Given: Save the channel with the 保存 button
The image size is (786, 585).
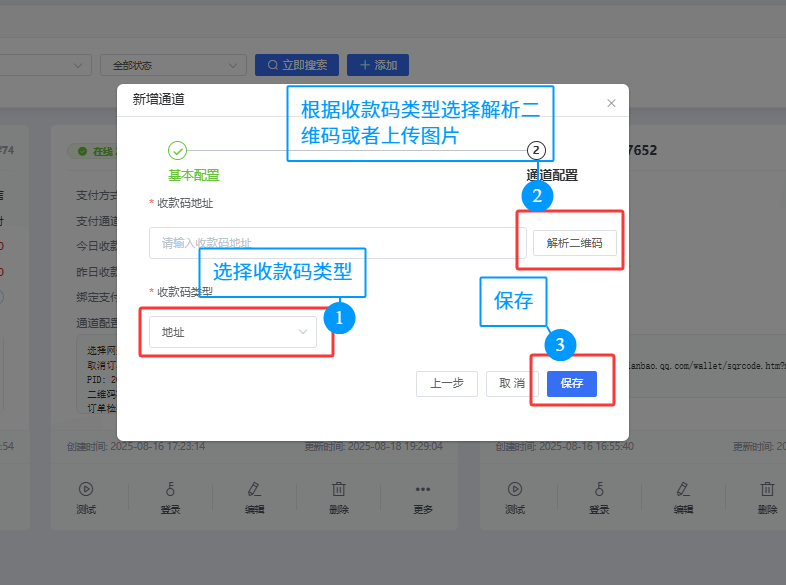Looking at the screenshot, I should [572, 383].
